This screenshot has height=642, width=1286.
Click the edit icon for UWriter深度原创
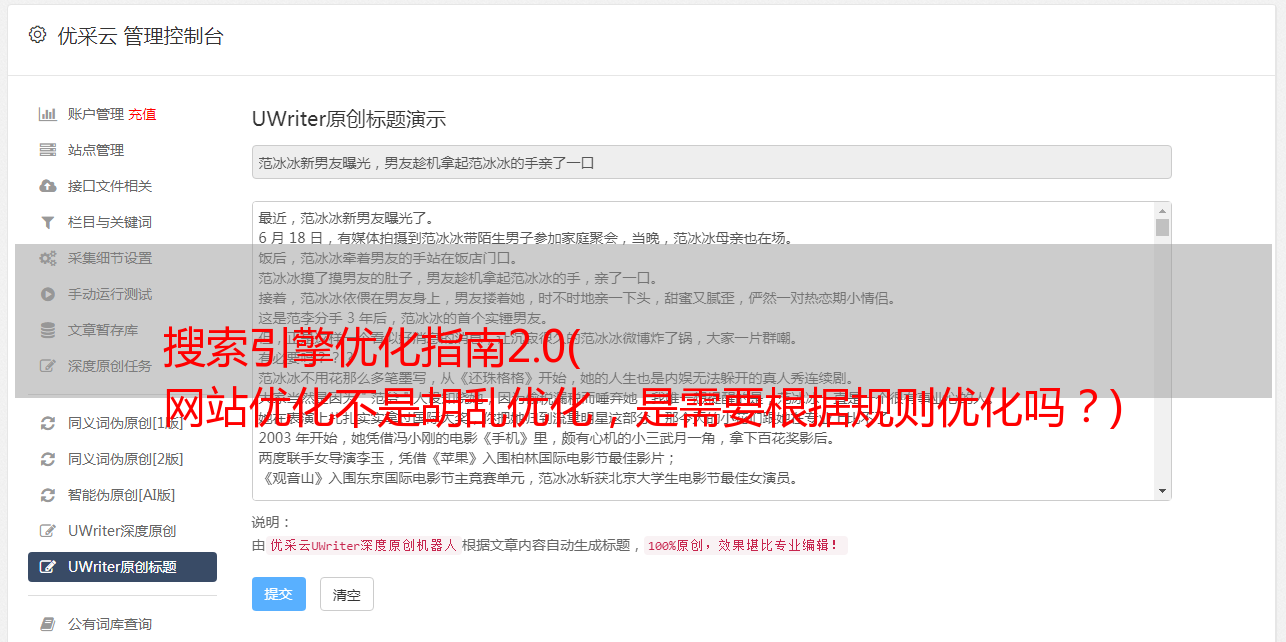[47, 531]
